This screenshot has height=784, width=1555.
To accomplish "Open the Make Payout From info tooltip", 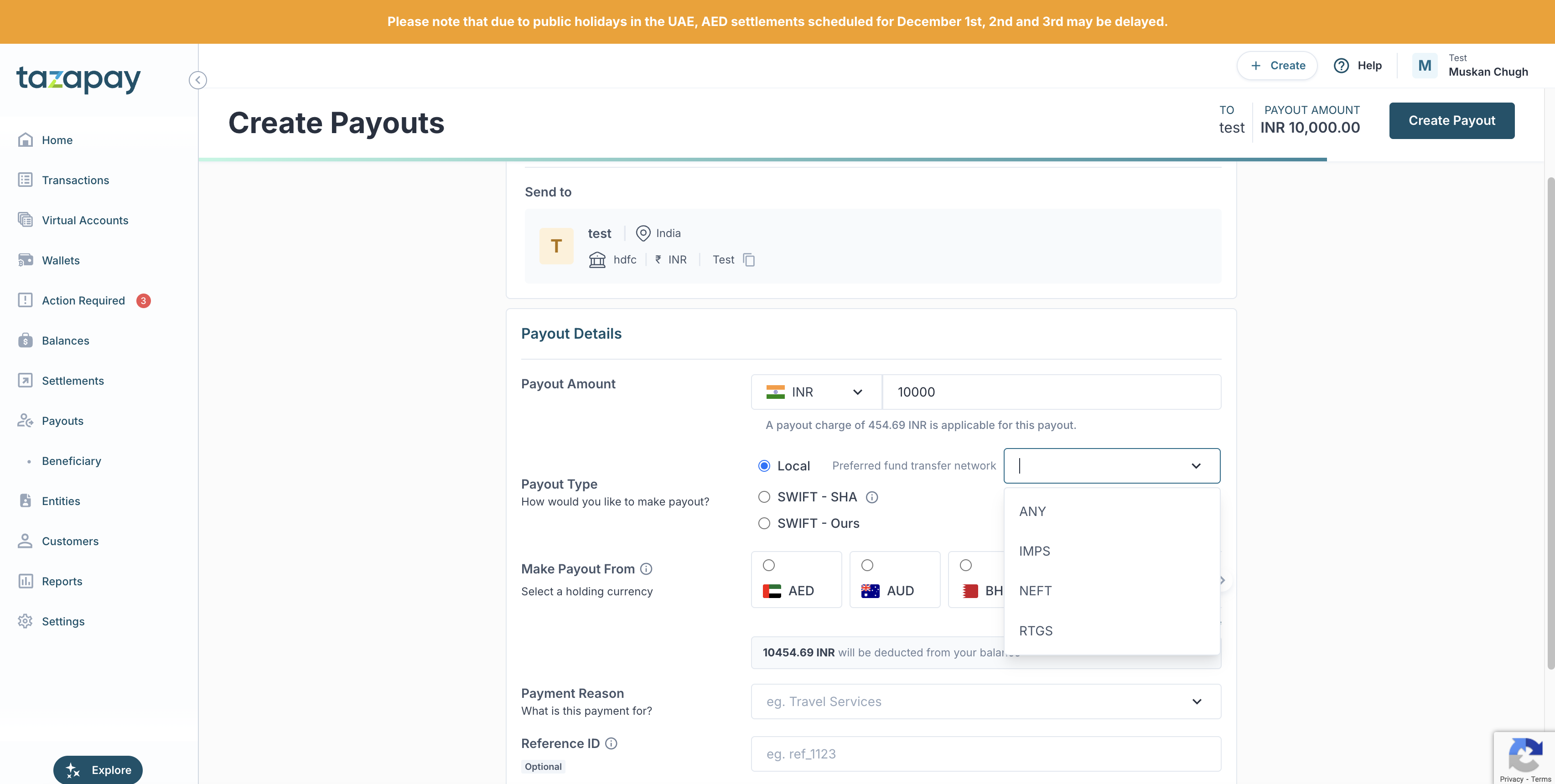I will [646, 569].
